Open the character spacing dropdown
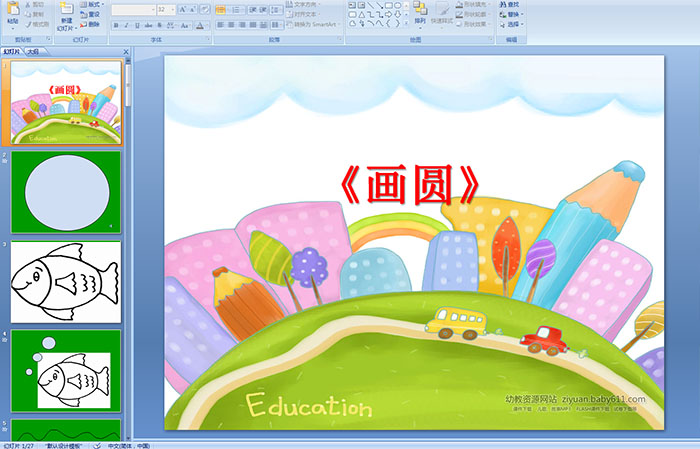This screenshot has width=700, height=449. point(171,25)
